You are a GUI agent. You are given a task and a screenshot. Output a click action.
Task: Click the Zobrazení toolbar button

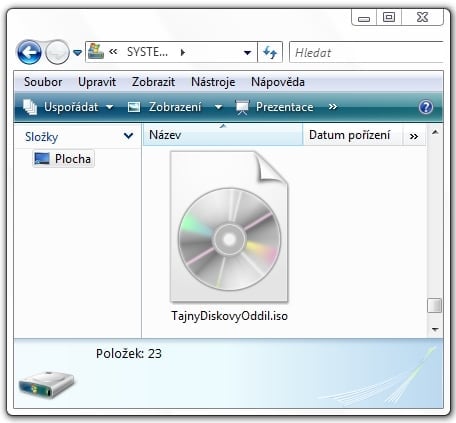pyautogui.click(x=165, y=107)
